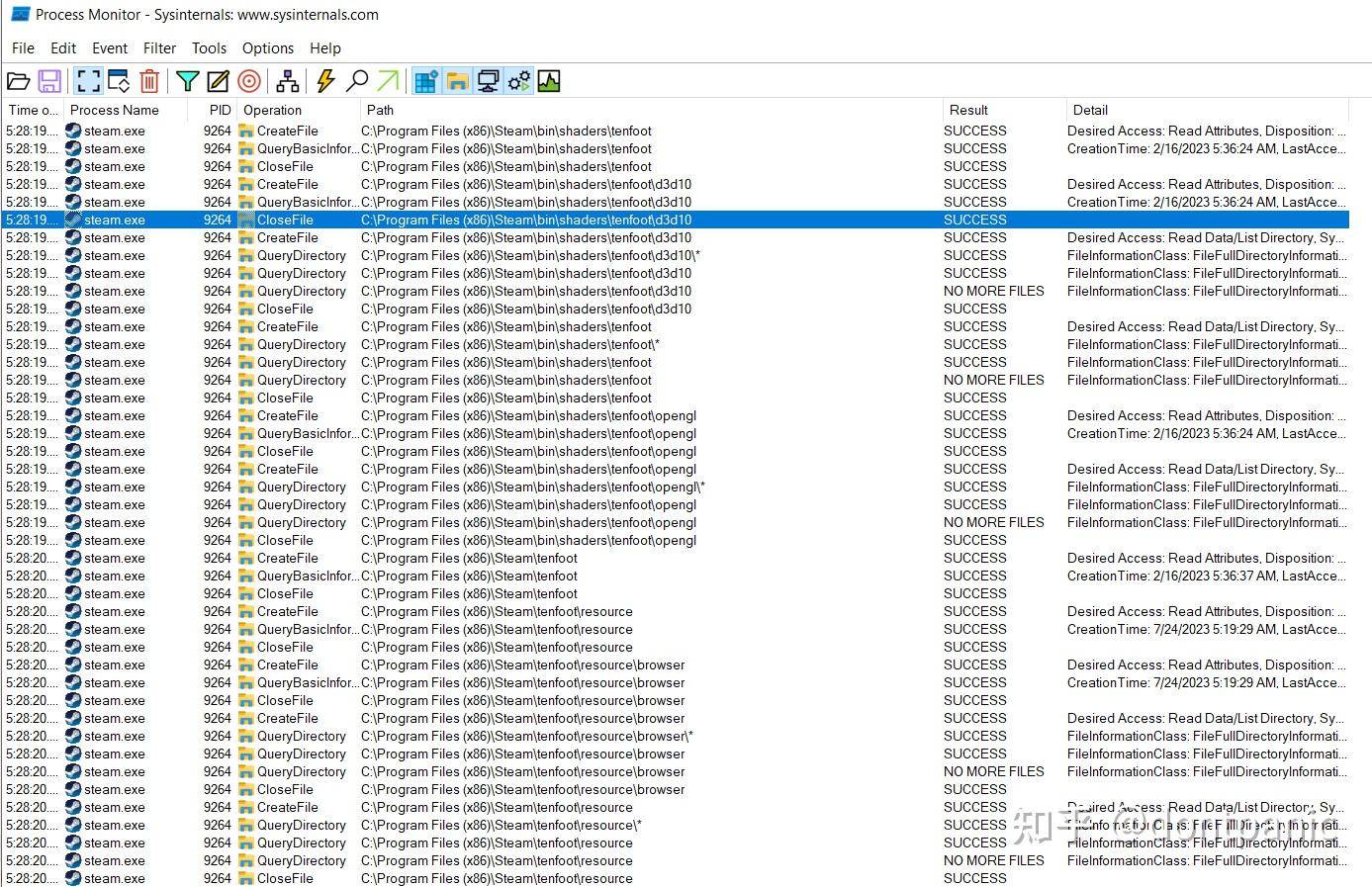Open the File menu
1372x887 pixels.
point(23,47)
